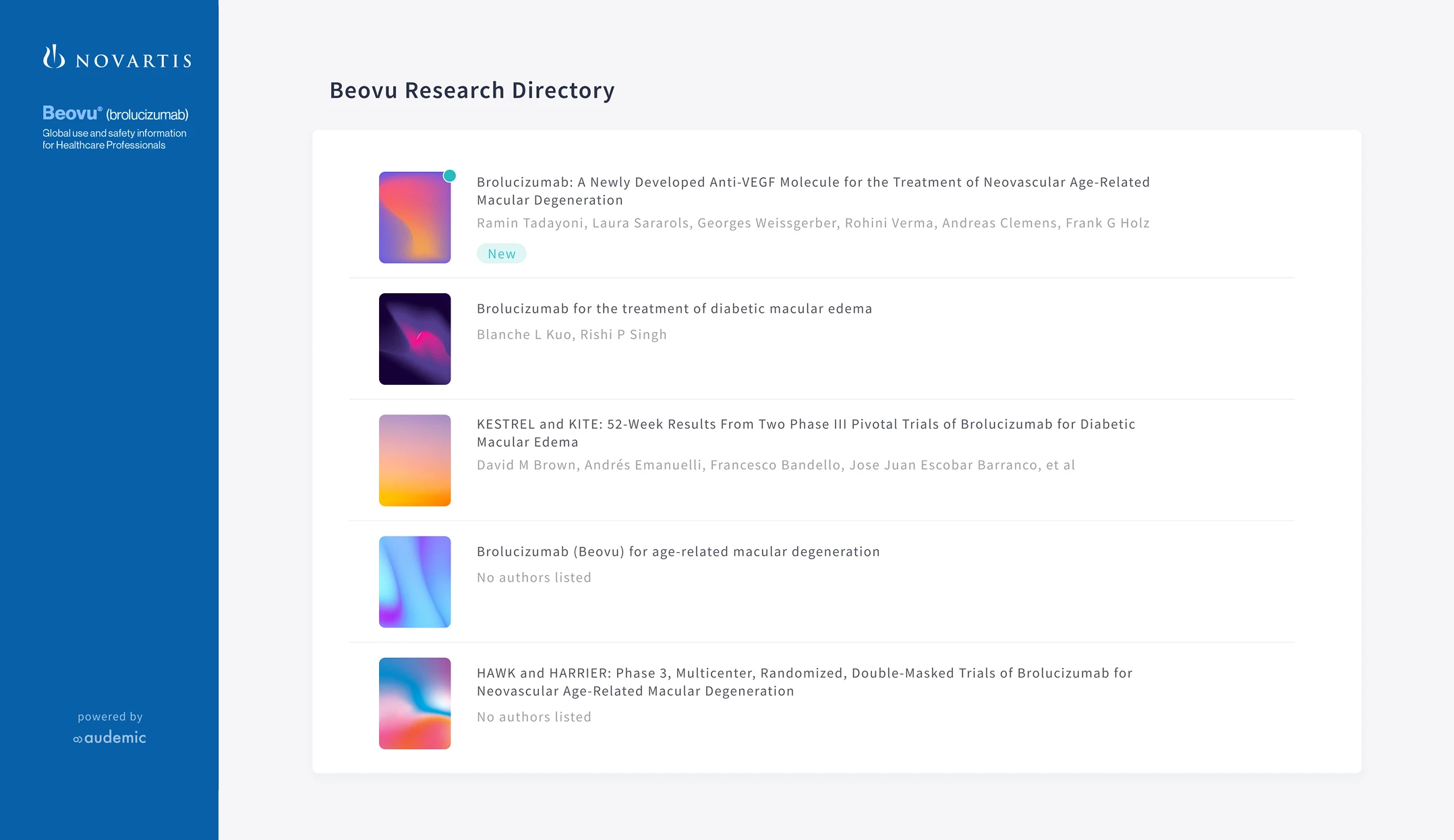
Task: Open 'Brolucizumab: A Newly Developed Anti-VEGF Molecule' title
Action: [813, 191]
